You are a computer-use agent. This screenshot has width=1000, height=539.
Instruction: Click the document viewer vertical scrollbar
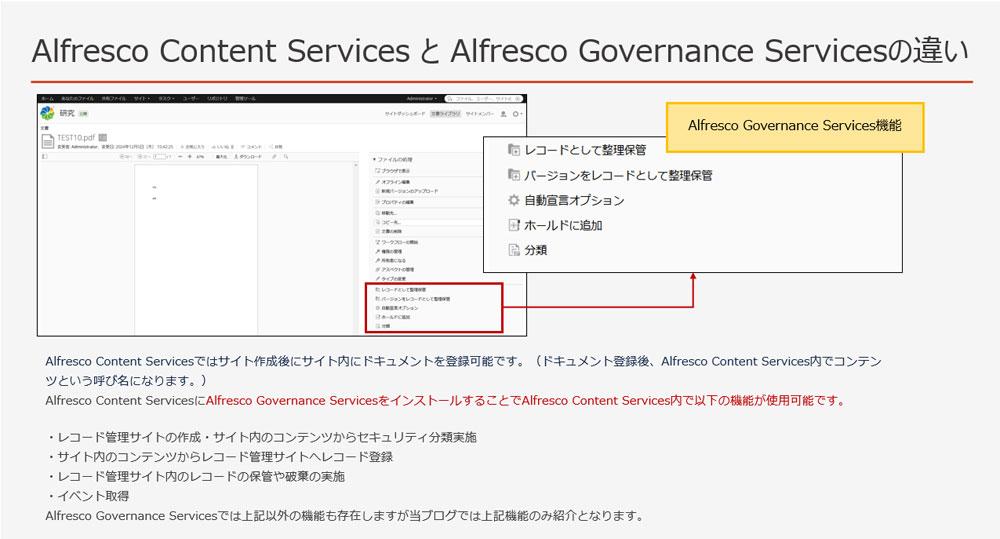pos(356,247)
